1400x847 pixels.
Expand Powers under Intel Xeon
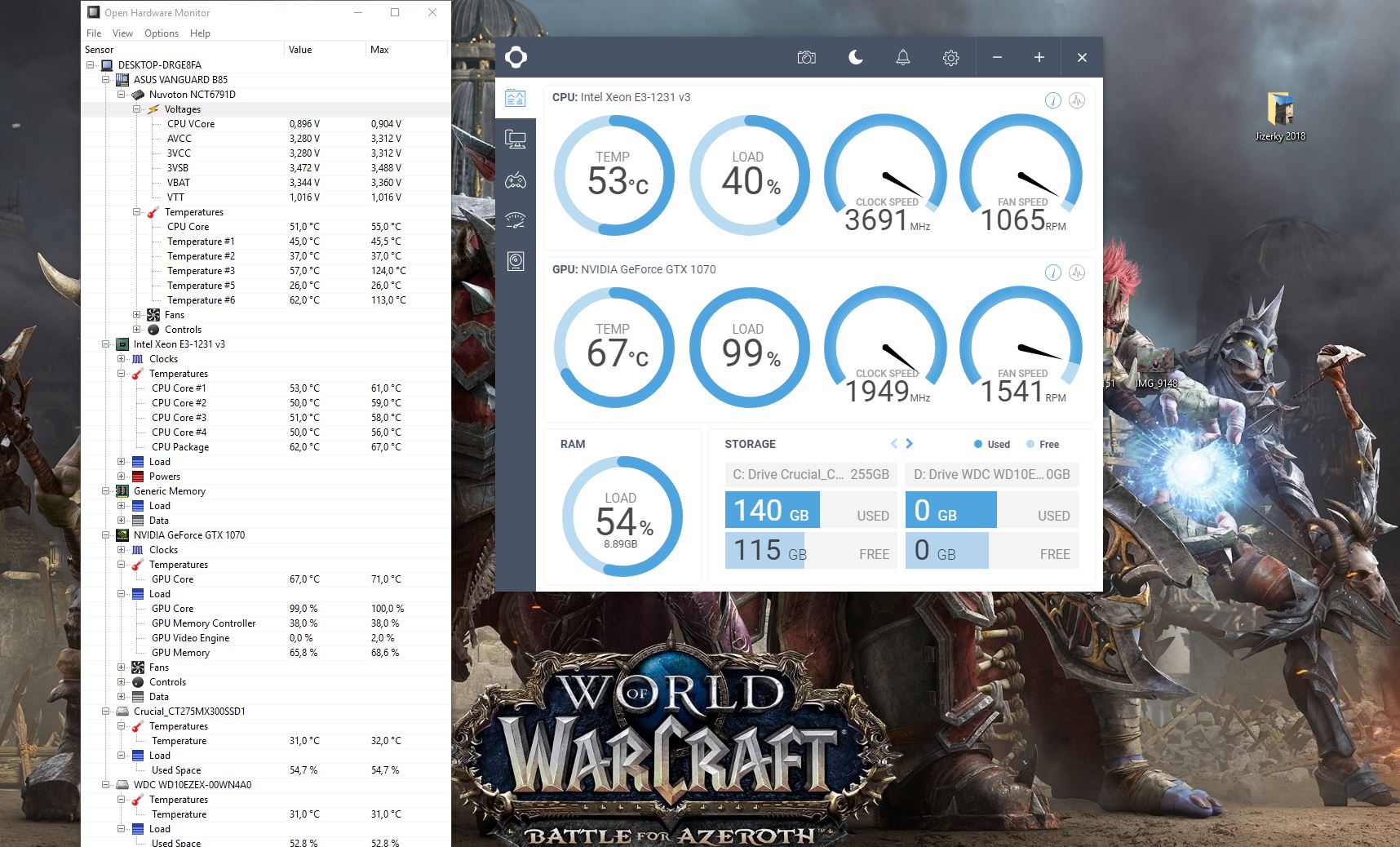122,477
